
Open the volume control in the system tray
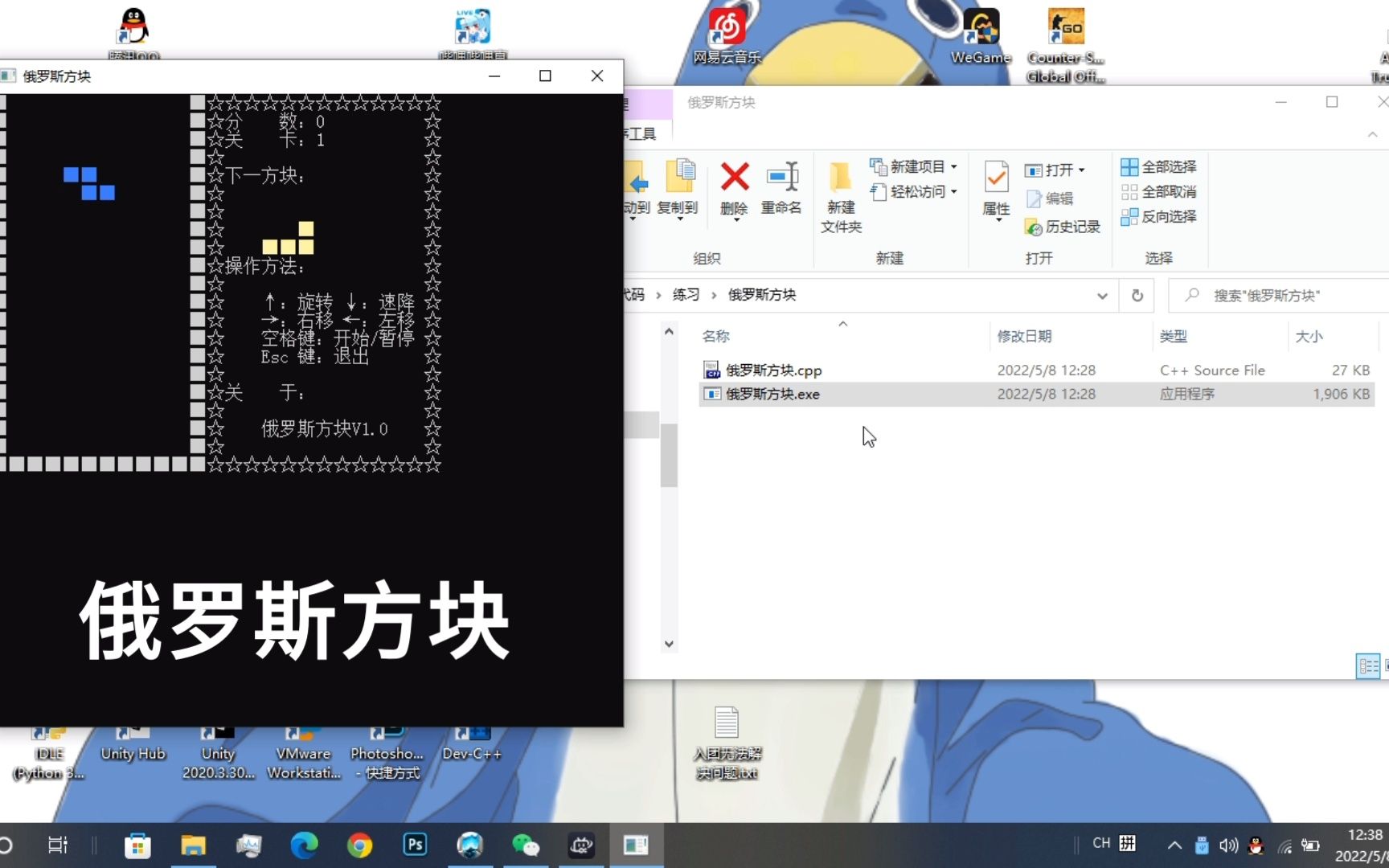coord(1228,845)
